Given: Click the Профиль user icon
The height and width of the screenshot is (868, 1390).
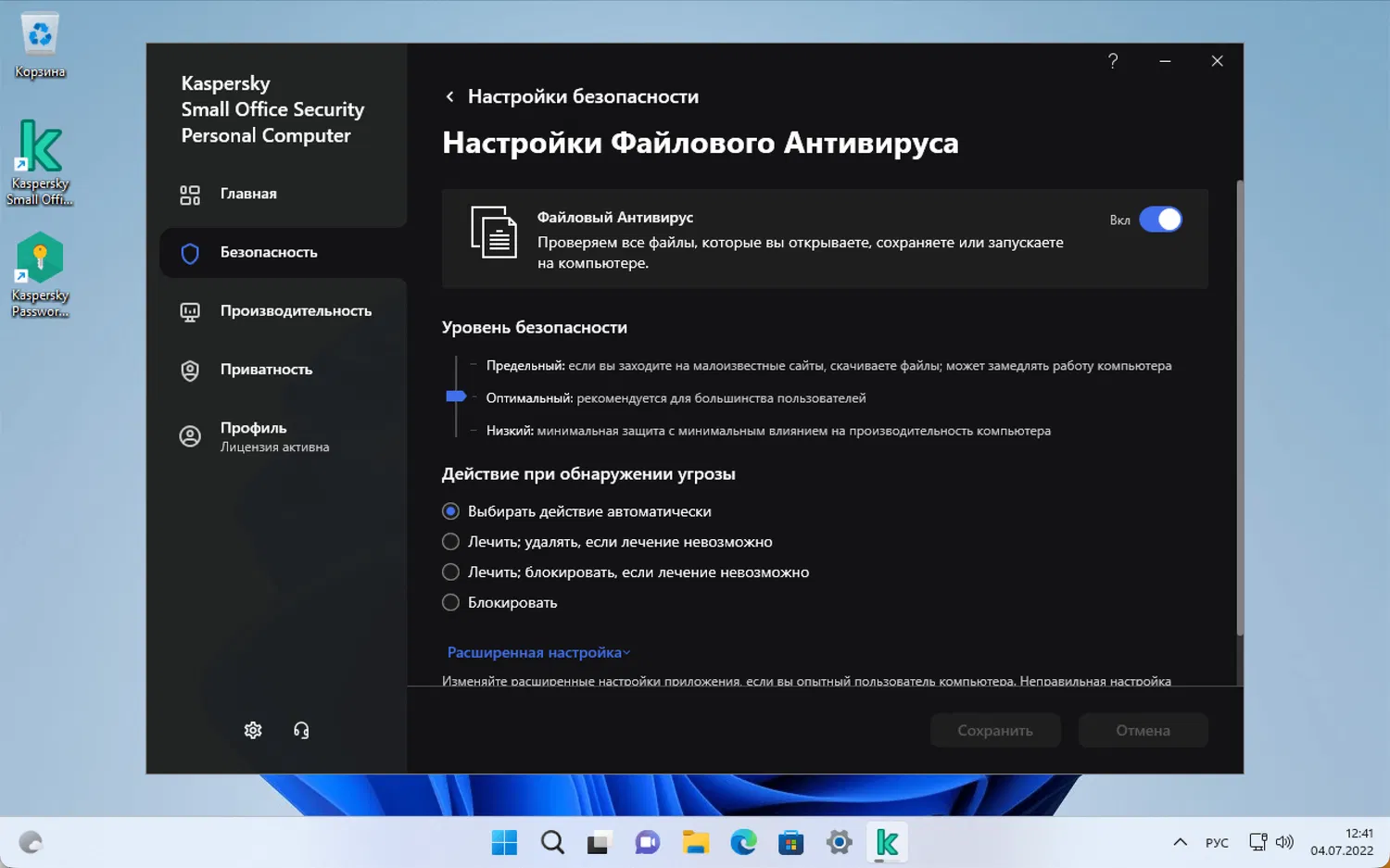Looking at the screenshot, I should coord(190,436).
